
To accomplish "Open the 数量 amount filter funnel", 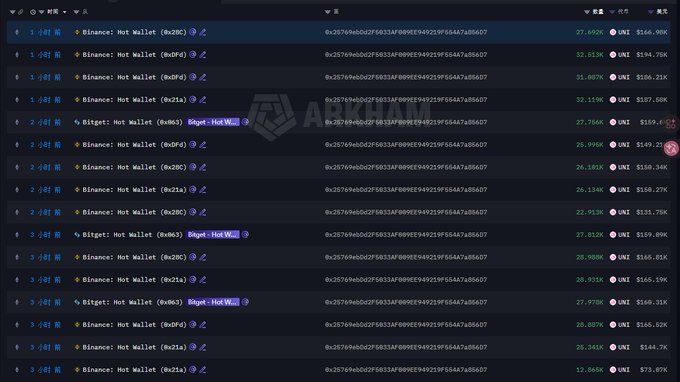I will (x=587, y=12).
